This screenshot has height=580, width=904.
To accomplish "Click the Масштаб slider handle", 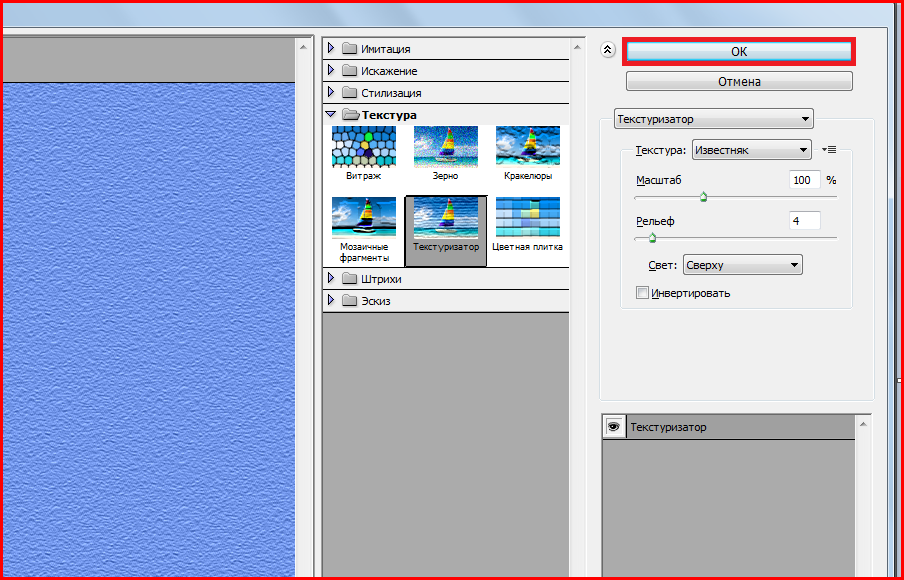I will (703, 197).
